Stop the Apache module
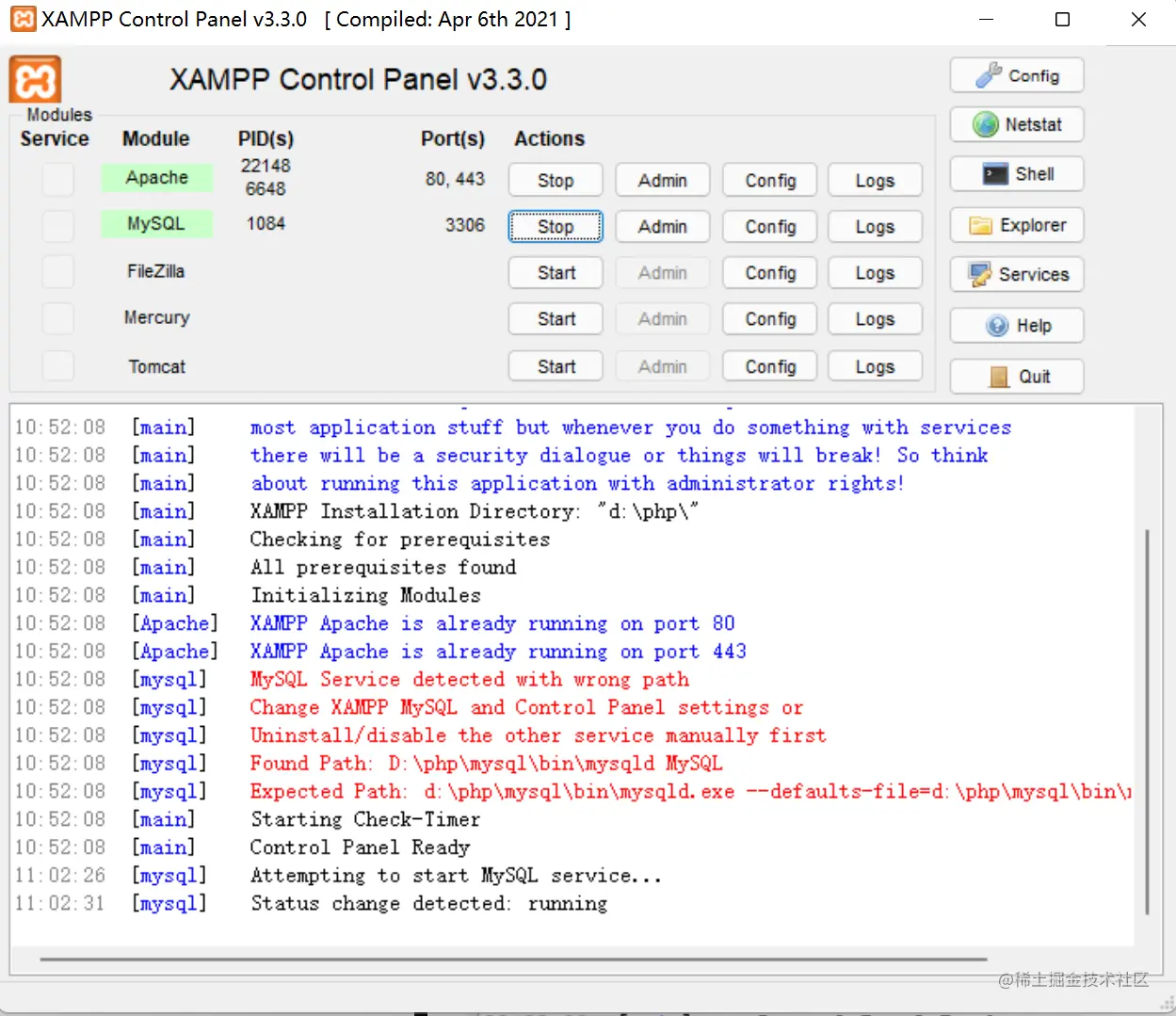The height and width of the screenshot is (1016, 1176). pyautogui.click(x=556, y=180)
